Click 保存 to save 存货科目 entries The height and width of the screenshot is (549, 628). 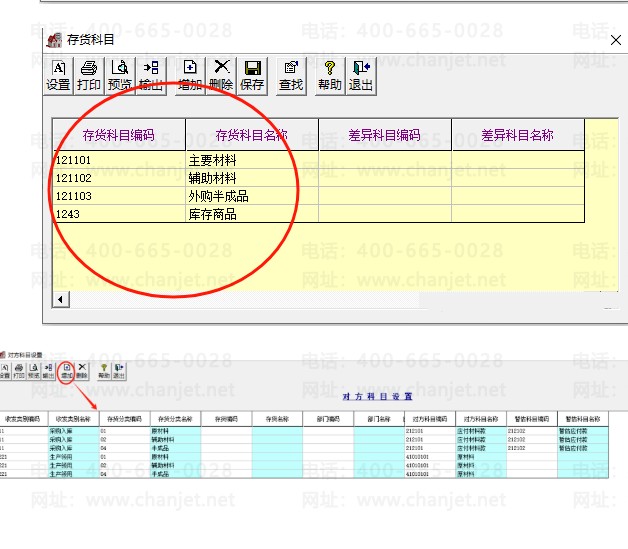[252, 76]
